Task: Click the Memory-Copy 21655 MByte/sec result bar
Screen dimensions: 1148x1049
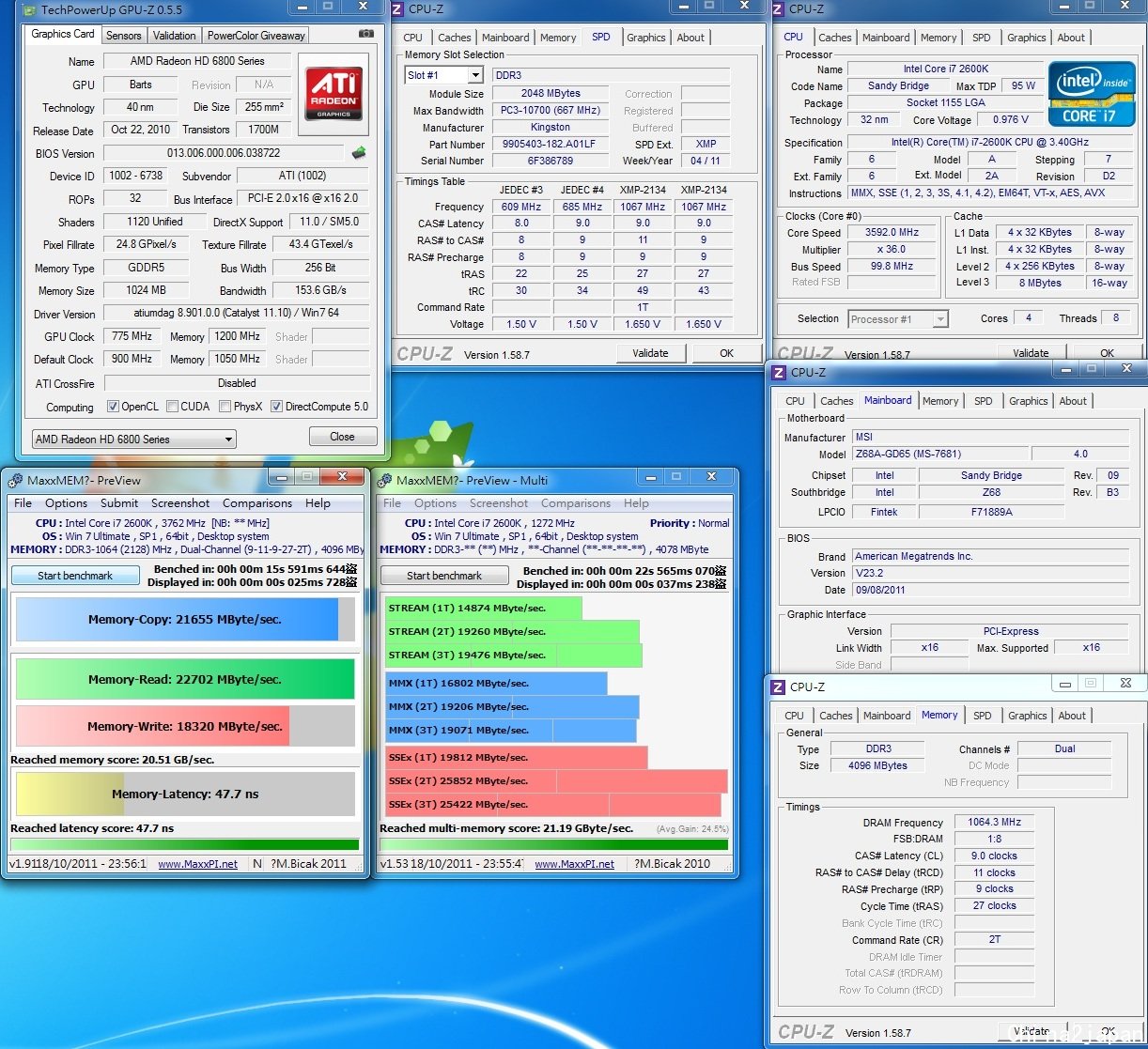Action: 185,620
